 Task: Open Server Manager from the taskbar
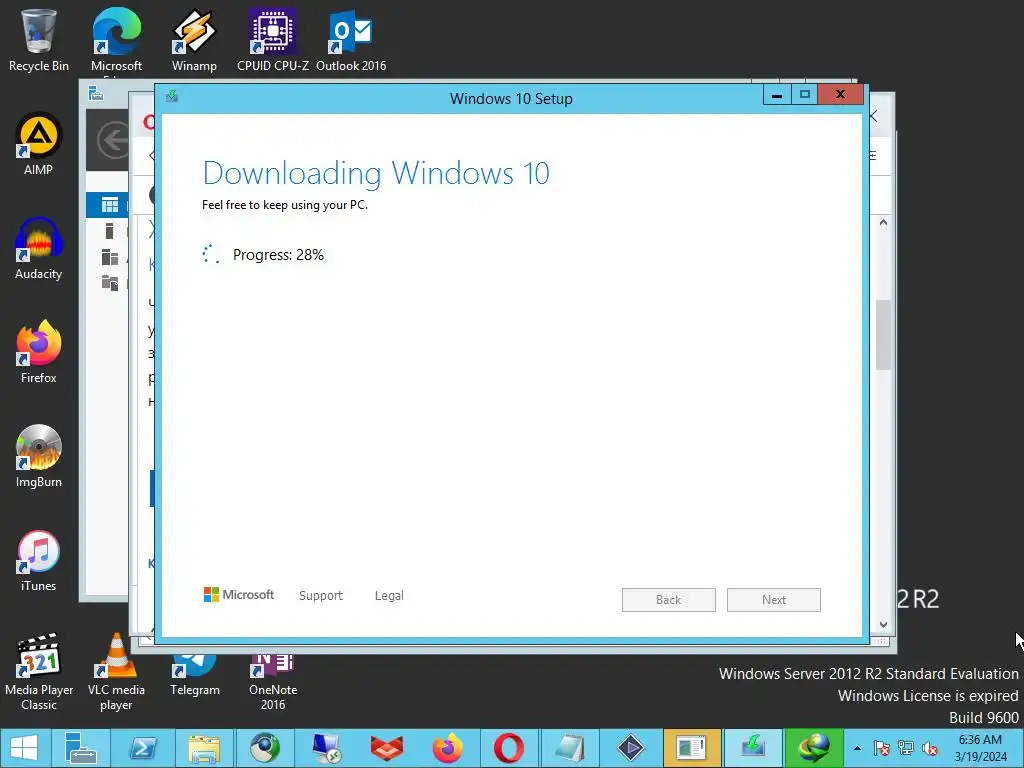click(81, 748)
